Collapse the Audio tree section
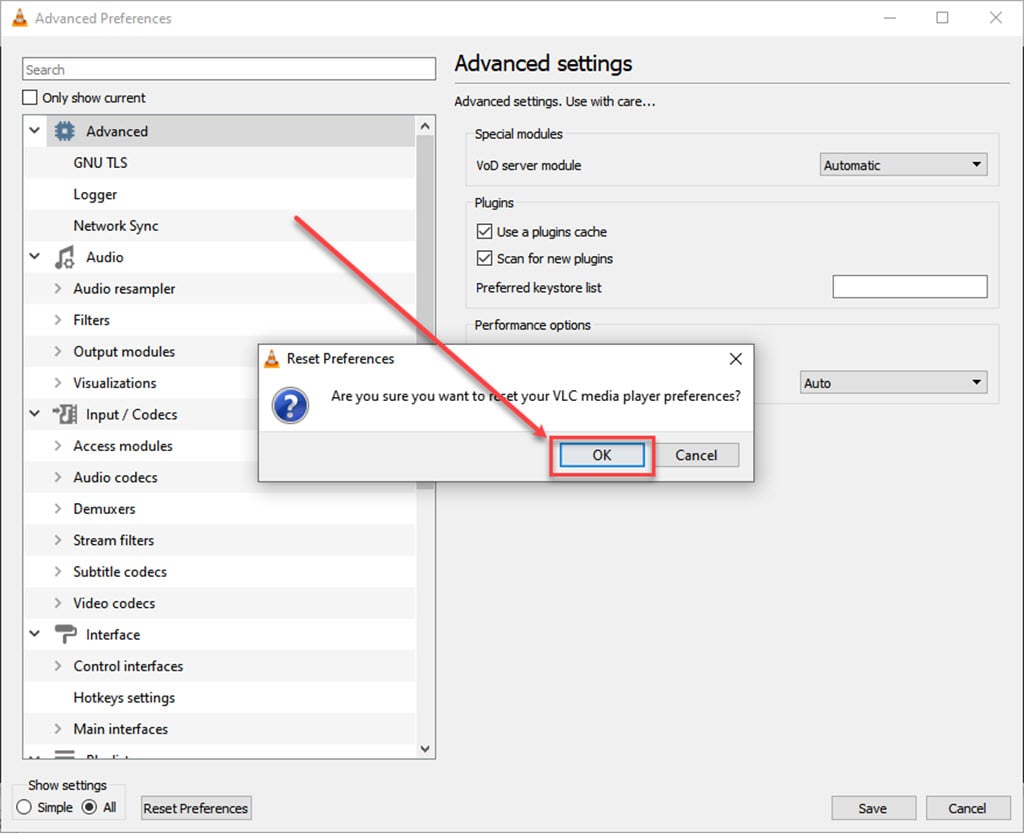The height and width of the screenshot is (834, 1024). 35,257
